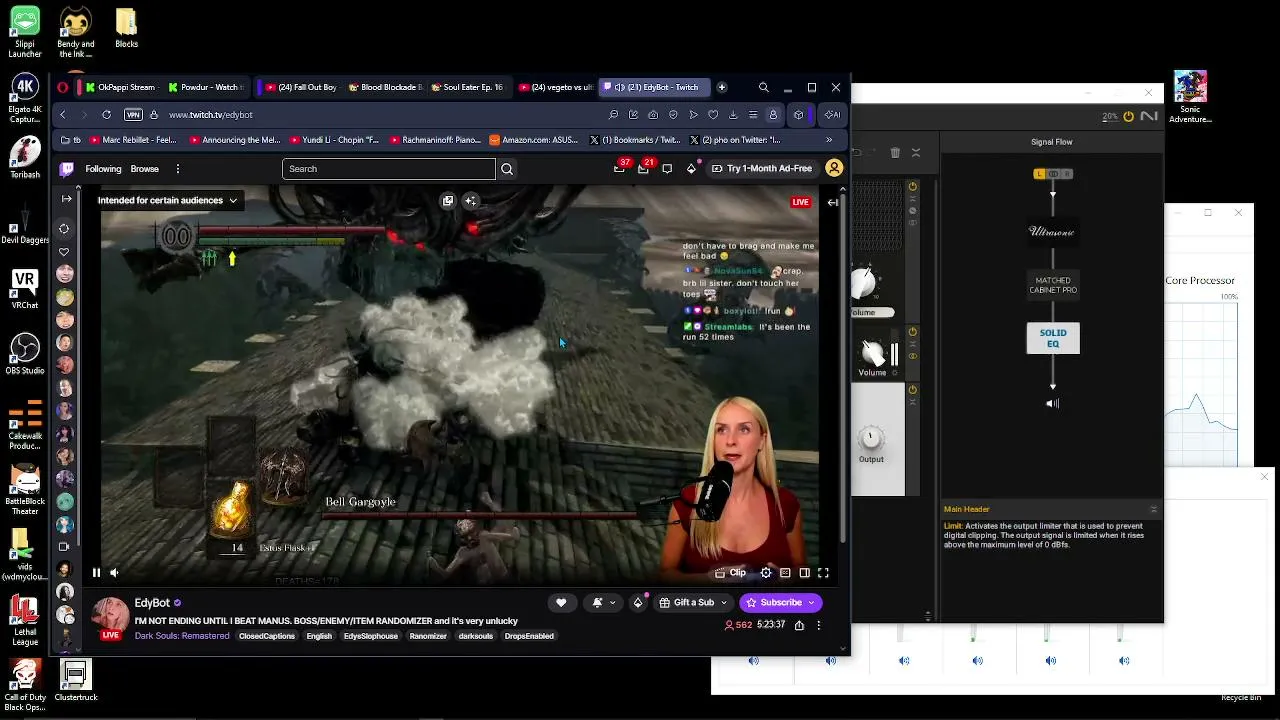Click the Clip button on the player

[x=731, y=573]
